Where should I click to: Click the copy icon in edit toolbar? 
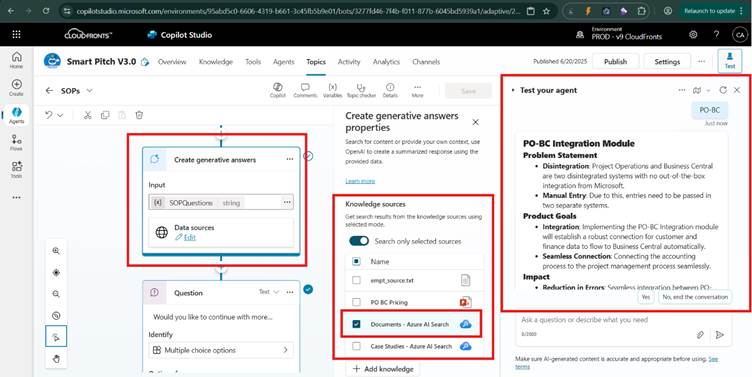click(105, 115)
